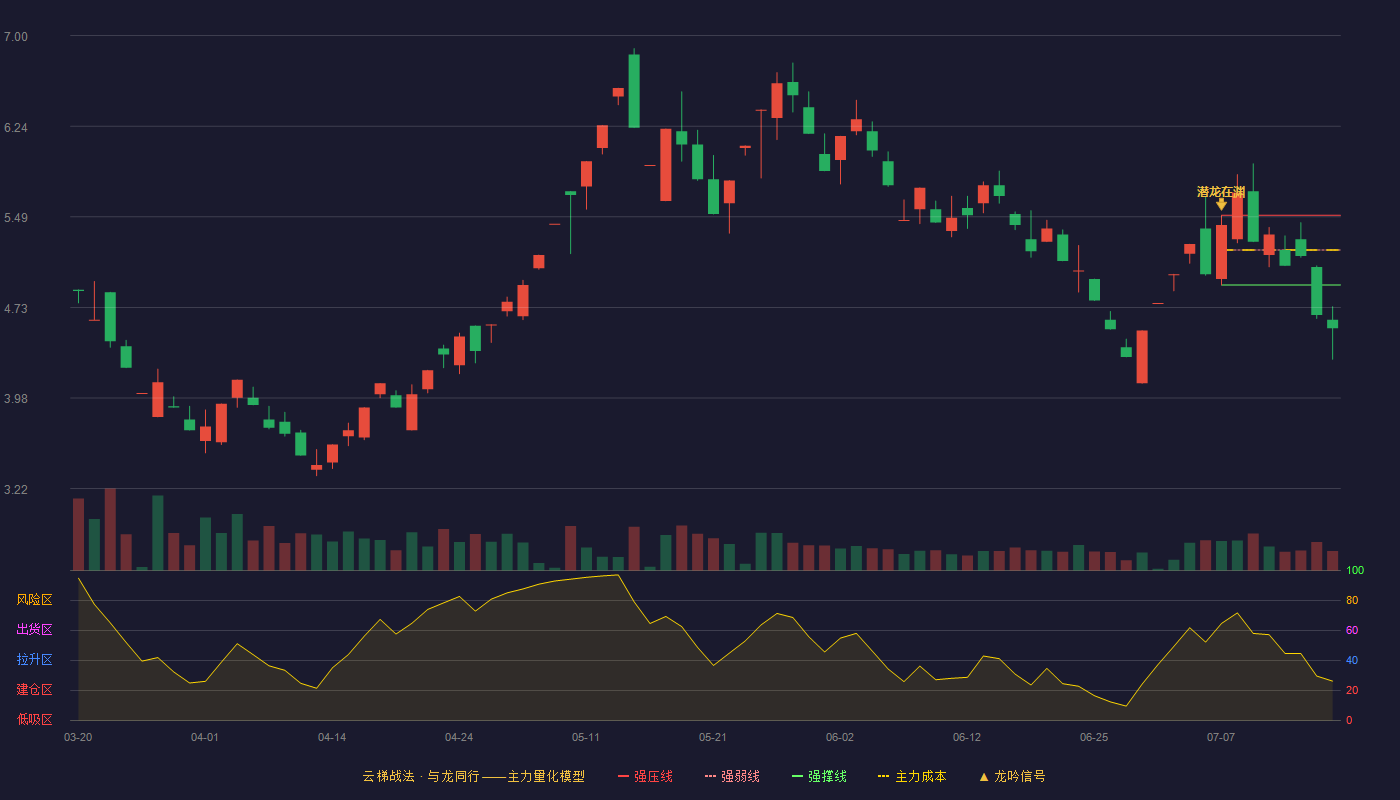Screen dimensions: 1400x800
Task: Click the 4.73 price axis label
Action: point(15,309)
